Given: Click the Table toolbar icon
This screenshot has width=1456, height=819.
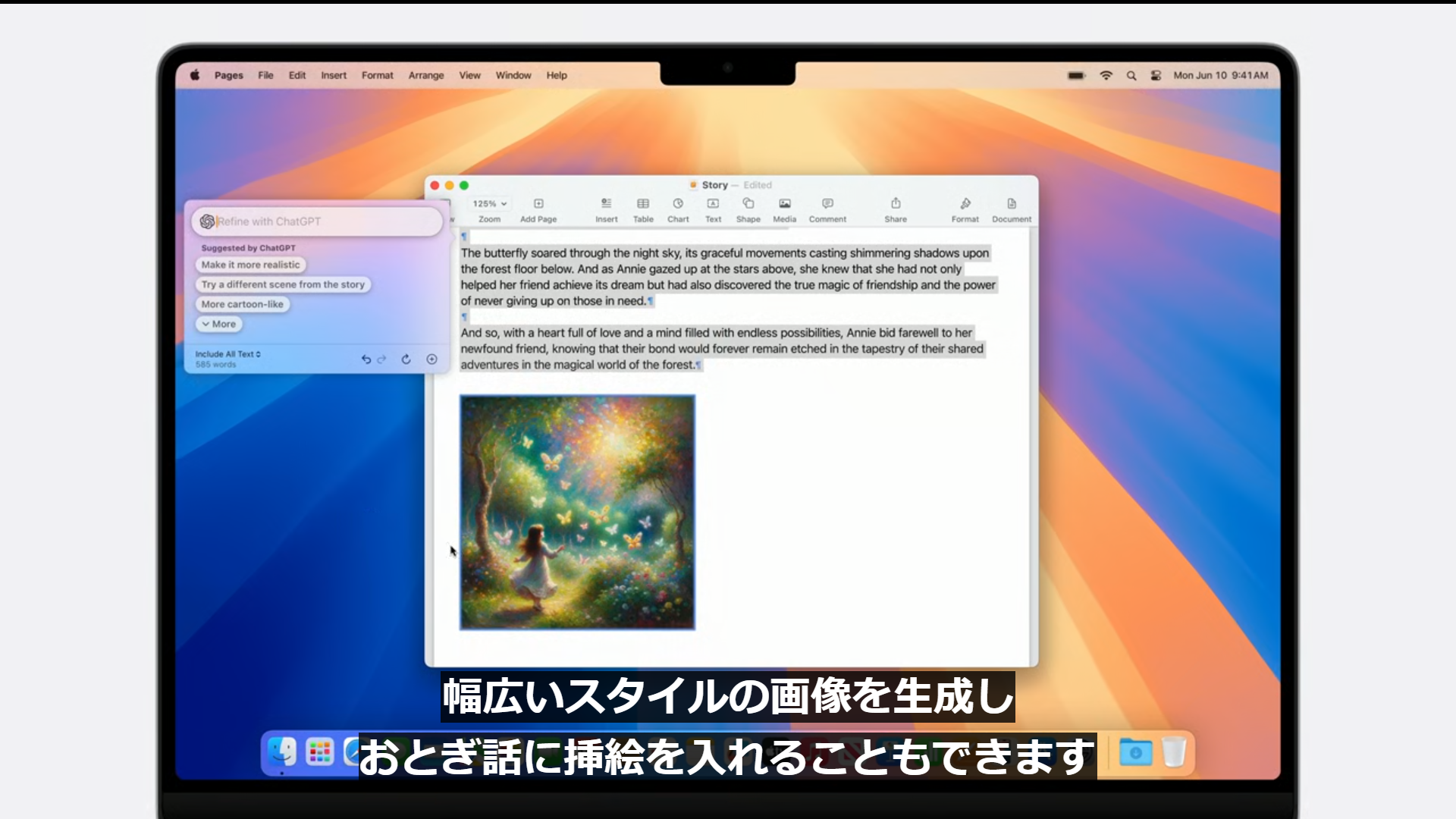Looking at the screenshot, I should (643, 204).
